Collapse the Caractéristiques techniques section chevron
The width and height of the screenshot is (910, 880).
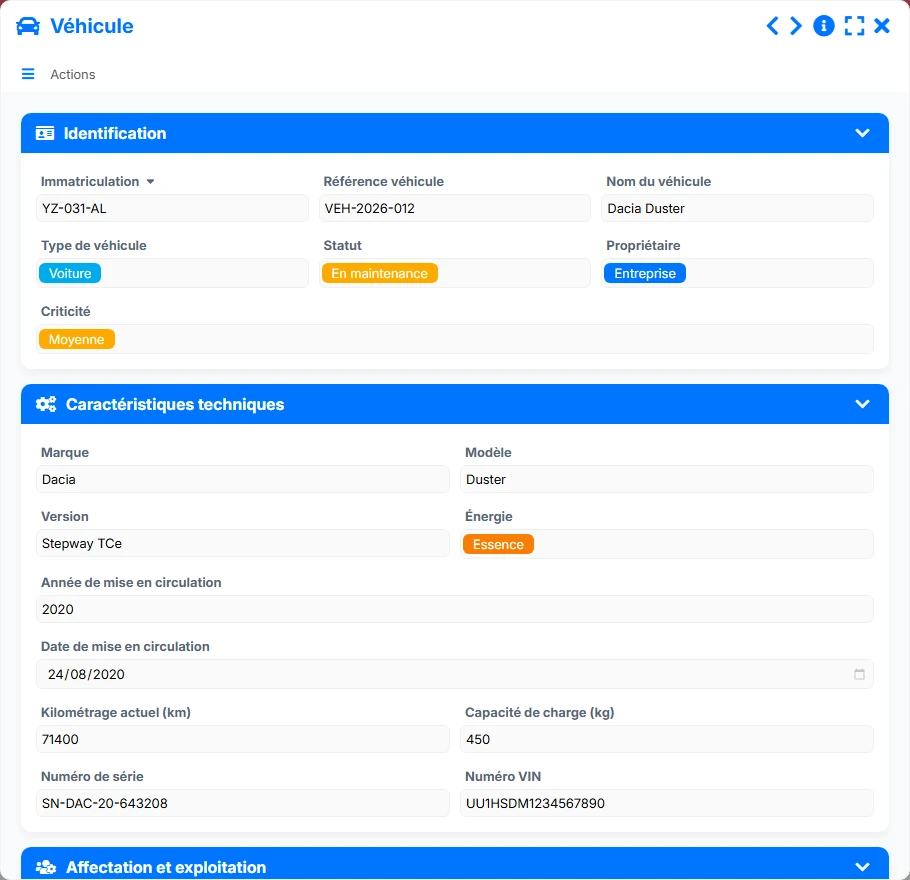pos(862,403)
